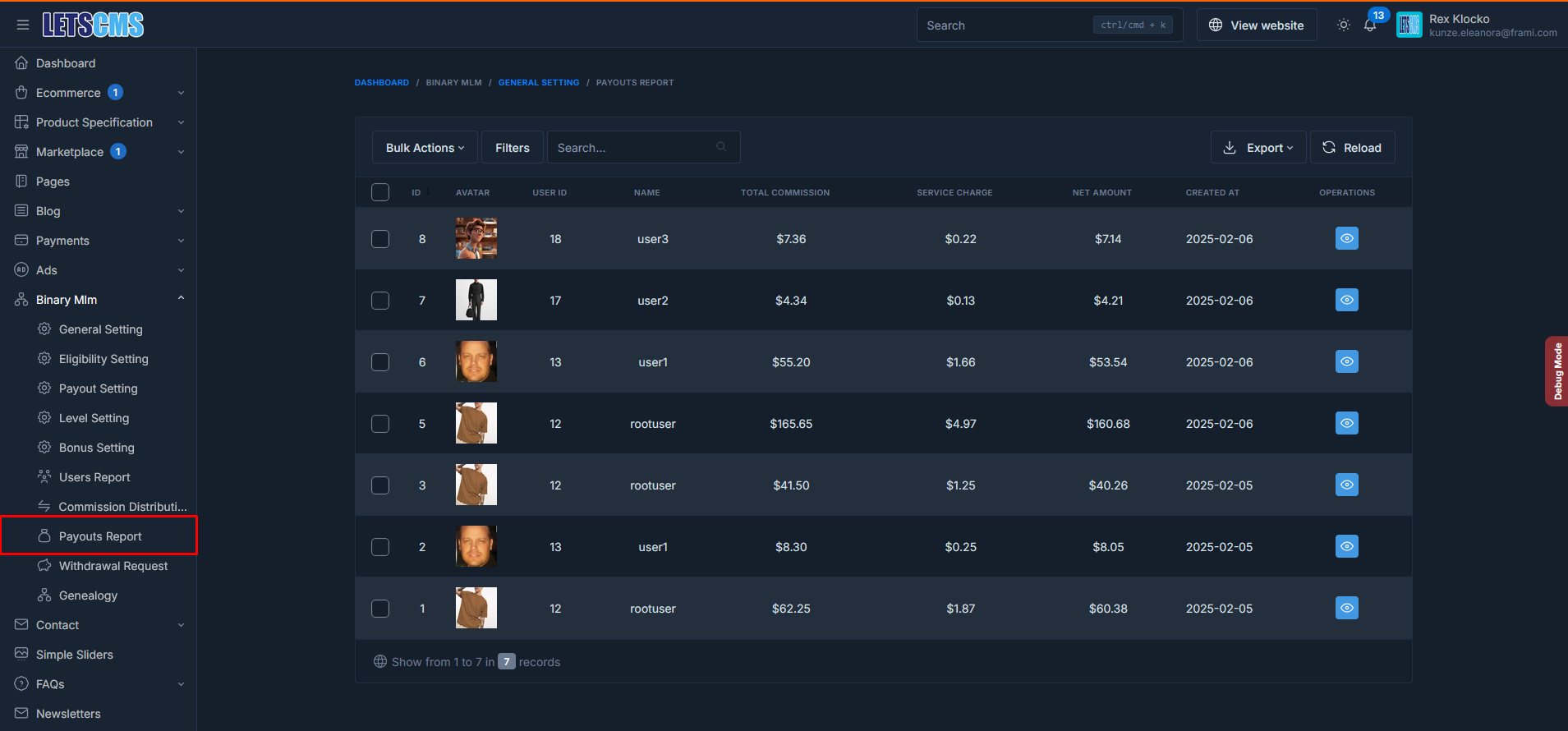The image size is (1568, 731).
Task: Expand the Marketplace chevron
Action: click(x=181, y=152)
